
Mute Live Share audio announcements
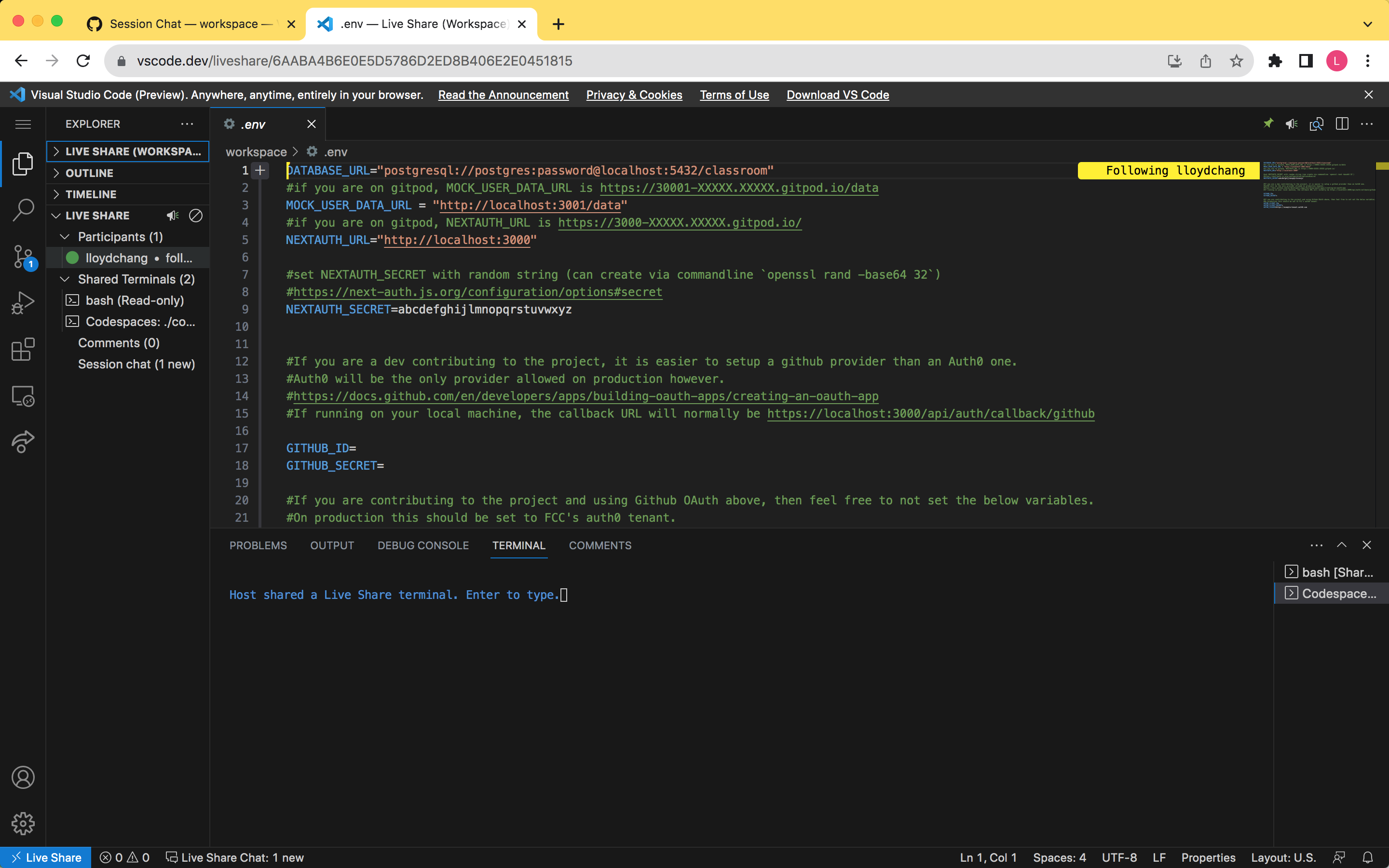tap(172, 215)
